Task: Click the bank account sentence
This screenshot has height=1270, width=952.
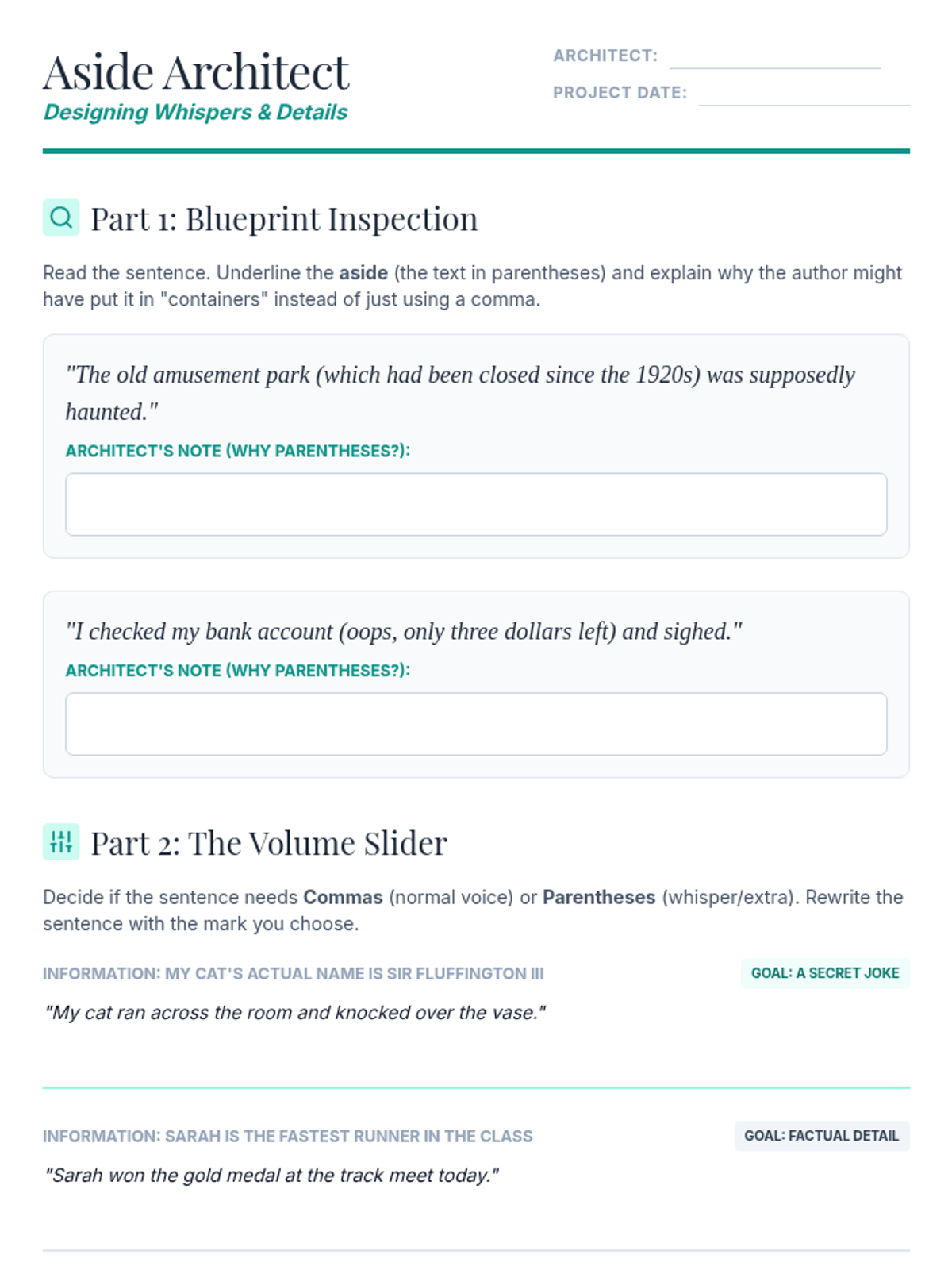Action: (x=404, y=632)
